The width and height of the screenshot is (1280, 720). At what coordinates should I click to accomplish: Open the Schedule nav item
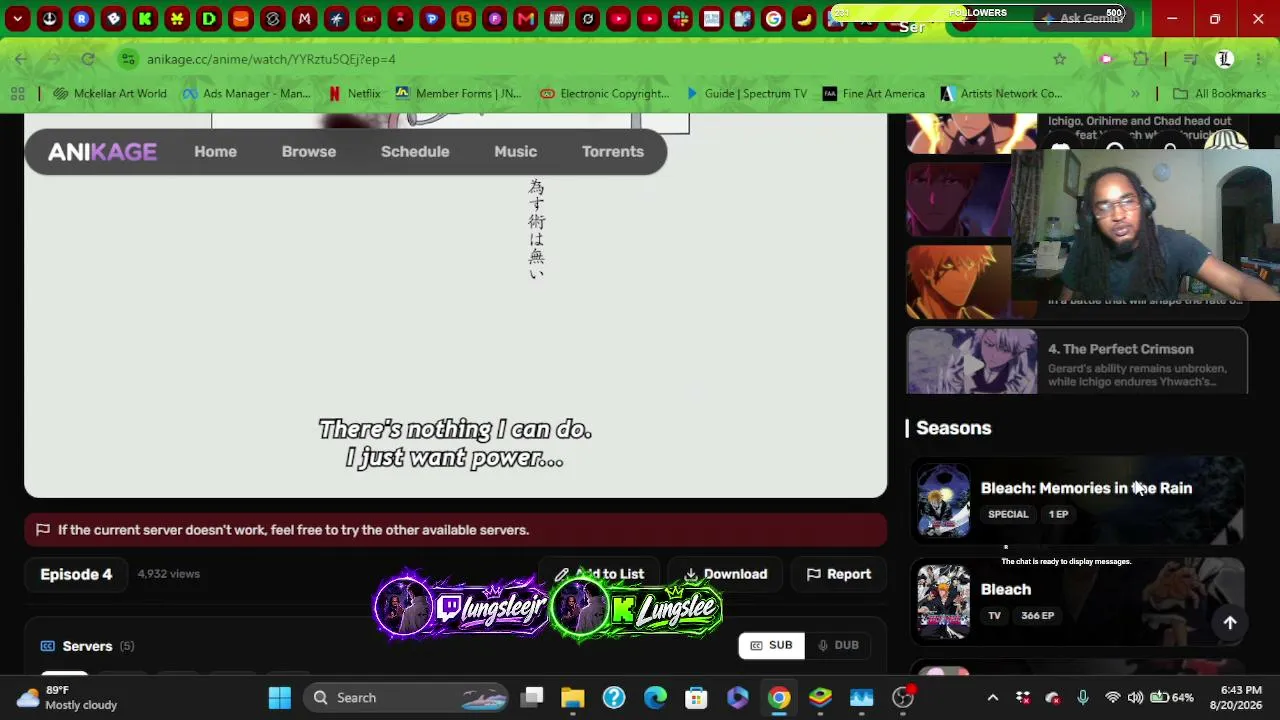(415, 152)
